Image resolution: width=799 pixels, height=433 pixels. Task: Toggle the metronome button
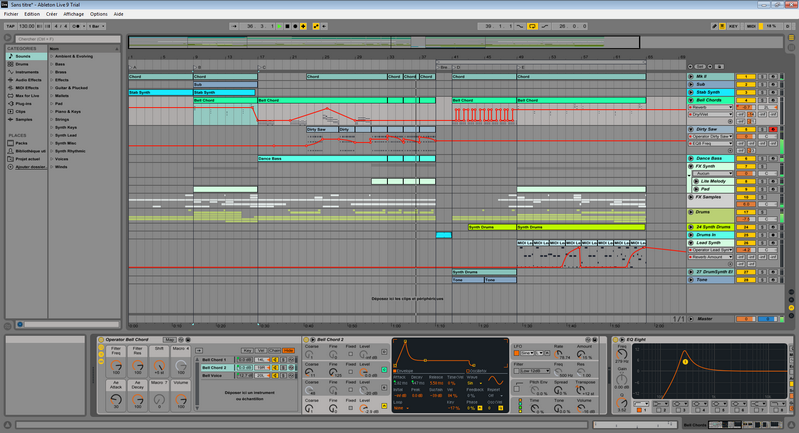[x=78, y=26]
